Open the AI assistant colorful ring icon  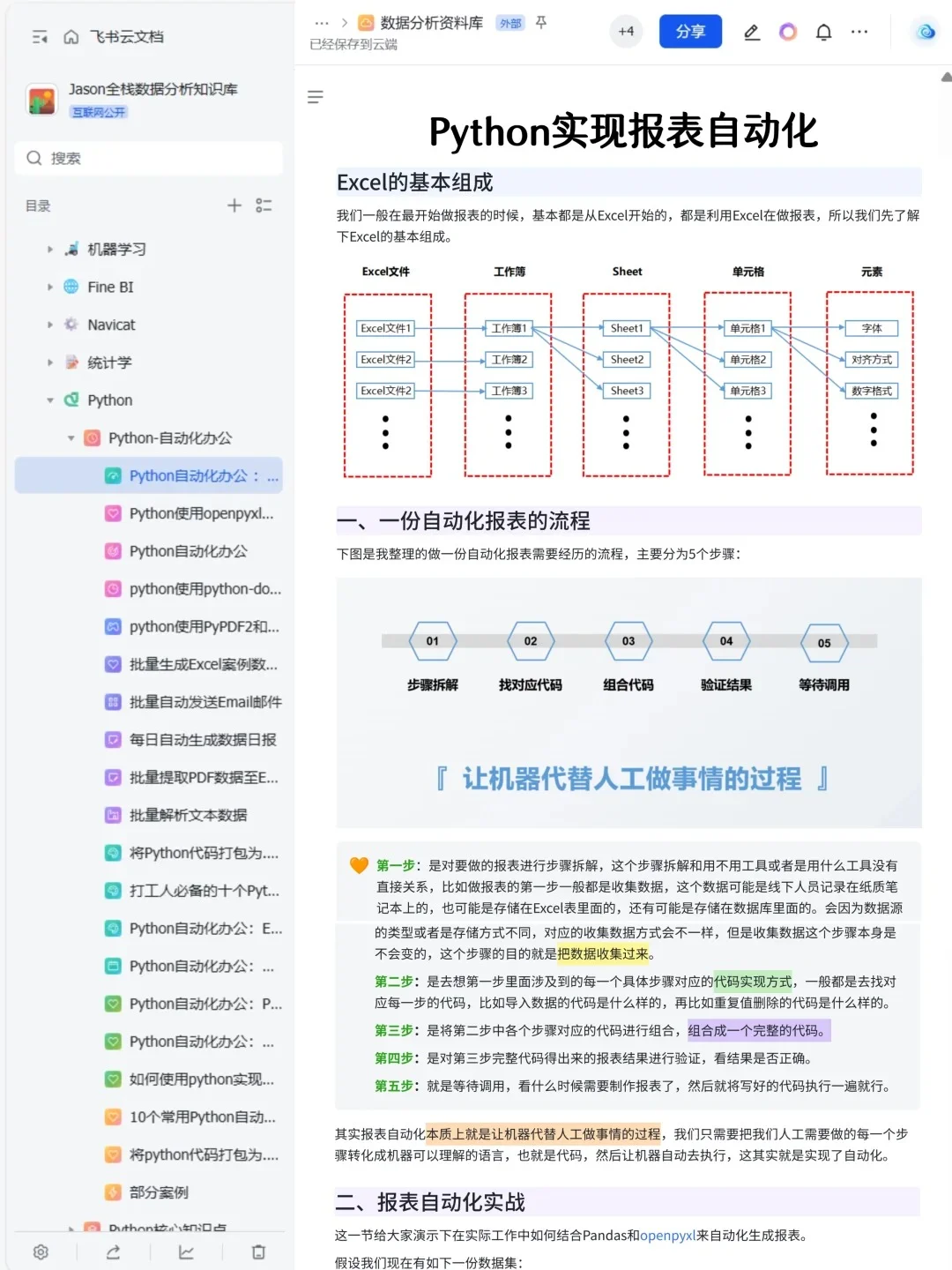[x=787, y=32]
